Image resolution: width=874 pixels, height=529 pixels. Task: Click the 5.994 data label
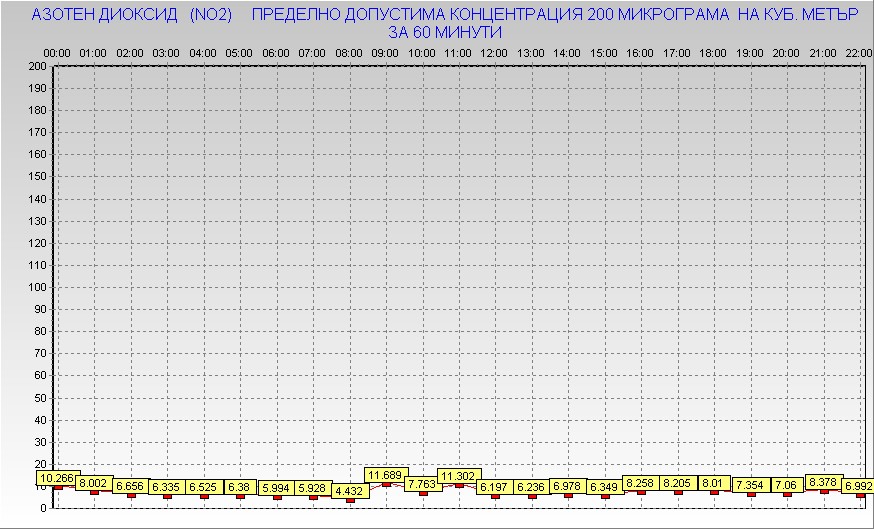pyautogui.click(x=276, y=488)
